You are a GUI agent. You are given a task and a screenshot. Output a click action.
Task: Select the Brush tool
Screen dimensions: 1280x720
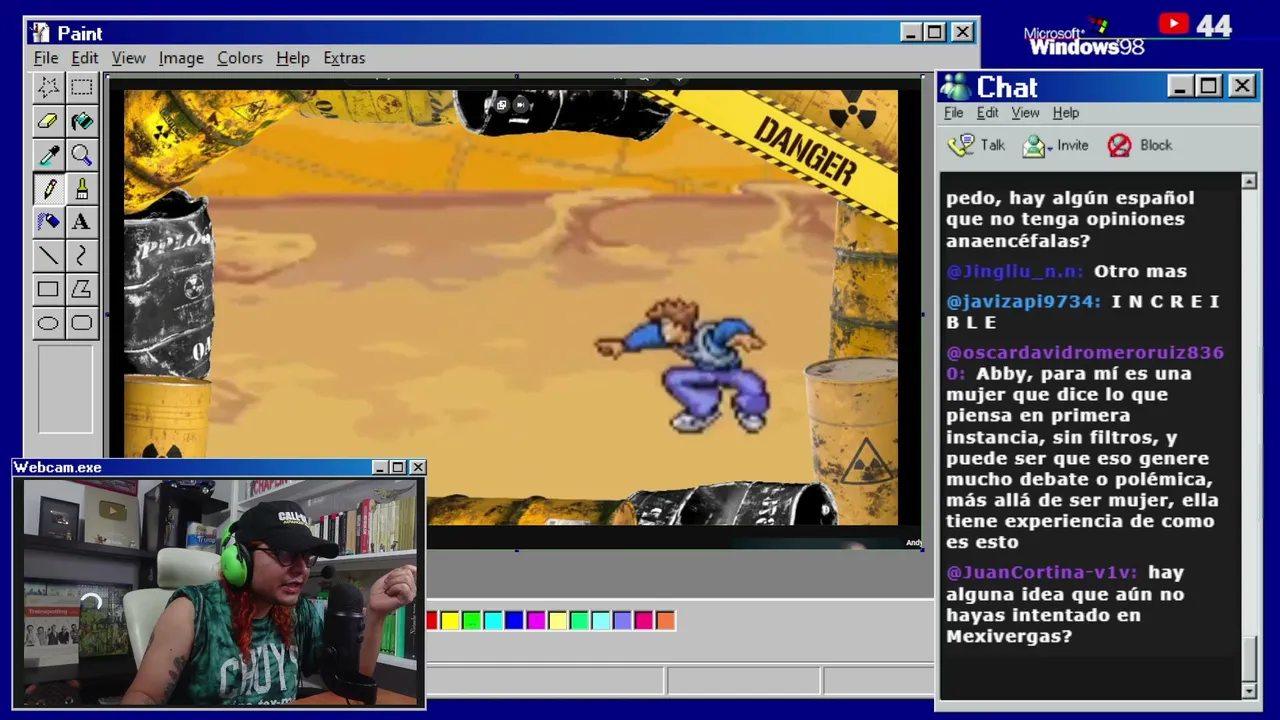(82, 189)
